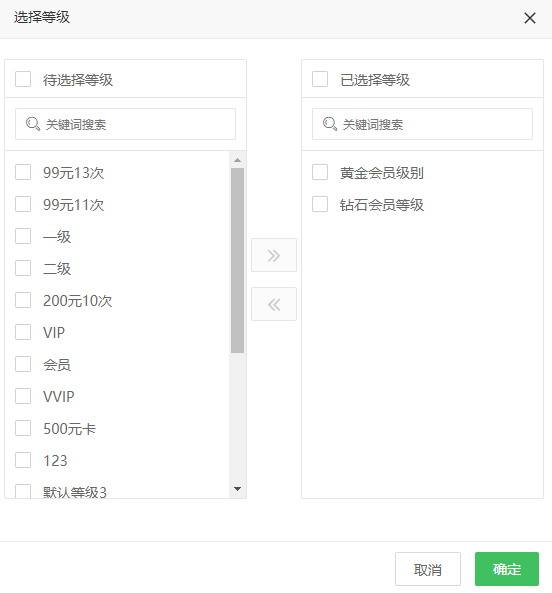The height and width of the screenshot is (593, 552).
Task: Check the 500元卡 checkbox
Action: point(23,428)
